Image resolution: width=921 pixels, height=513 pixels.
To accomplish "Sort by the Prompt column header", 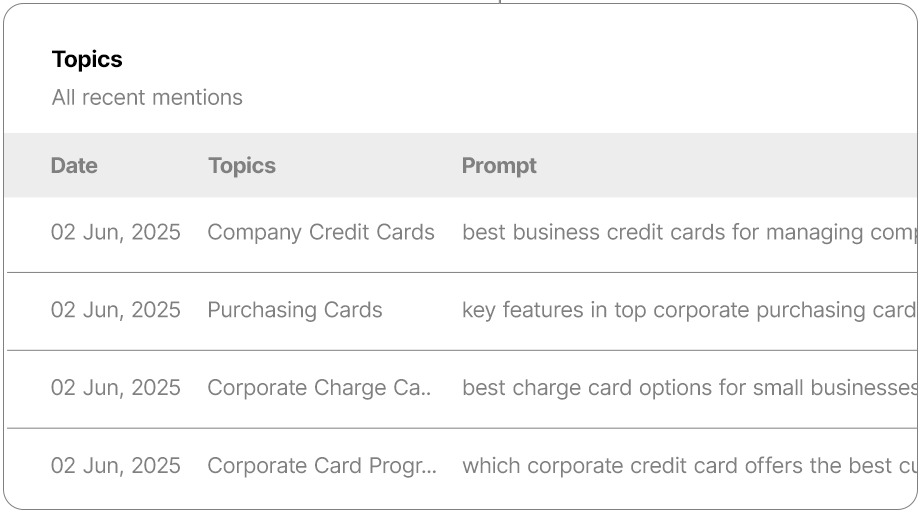I will pyautogui.click(x=499, y=166).
